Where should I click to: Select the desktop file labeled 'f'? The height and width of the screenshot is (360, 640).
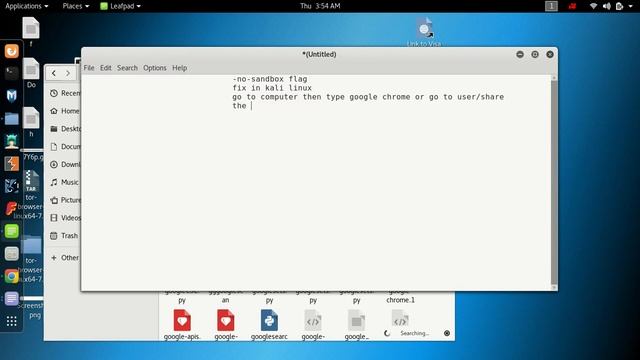coord(31,28)
